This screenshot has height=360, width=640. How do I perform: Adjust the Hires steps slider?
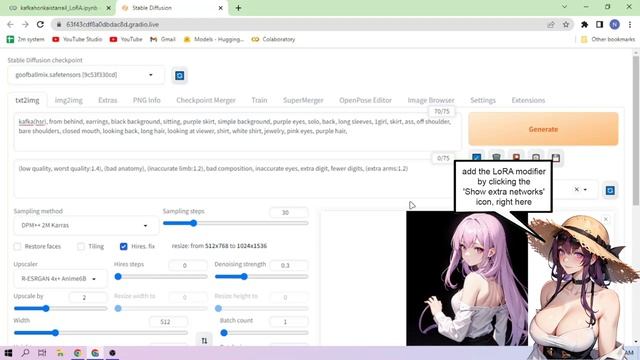[161, 277]
